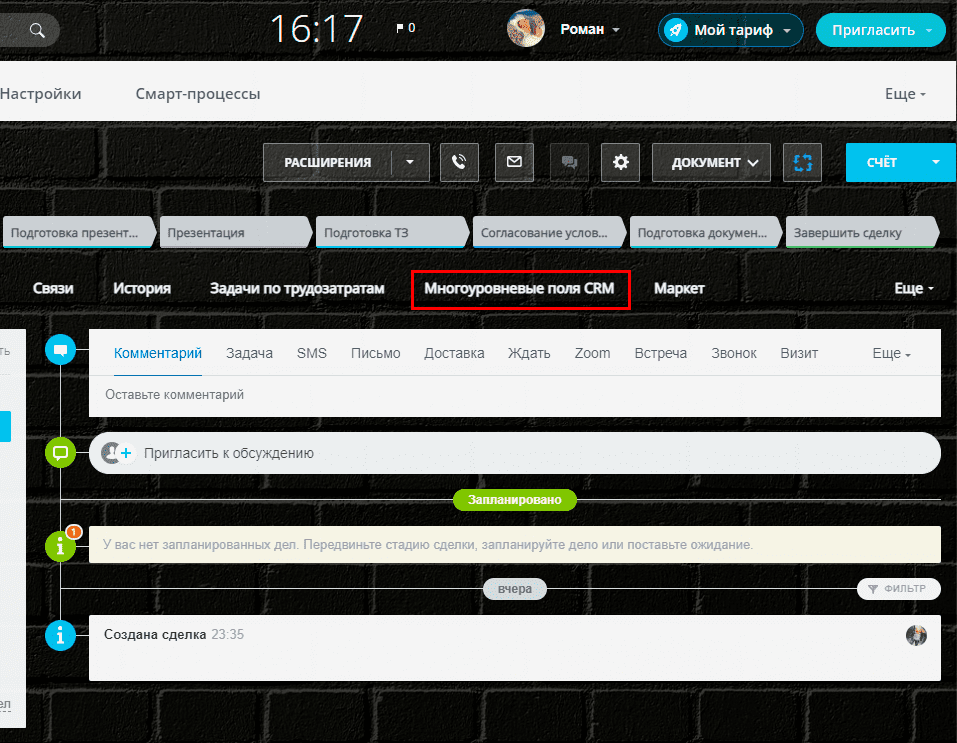
Task: Select the Подготовка докумен... stage
Action: 705,233
